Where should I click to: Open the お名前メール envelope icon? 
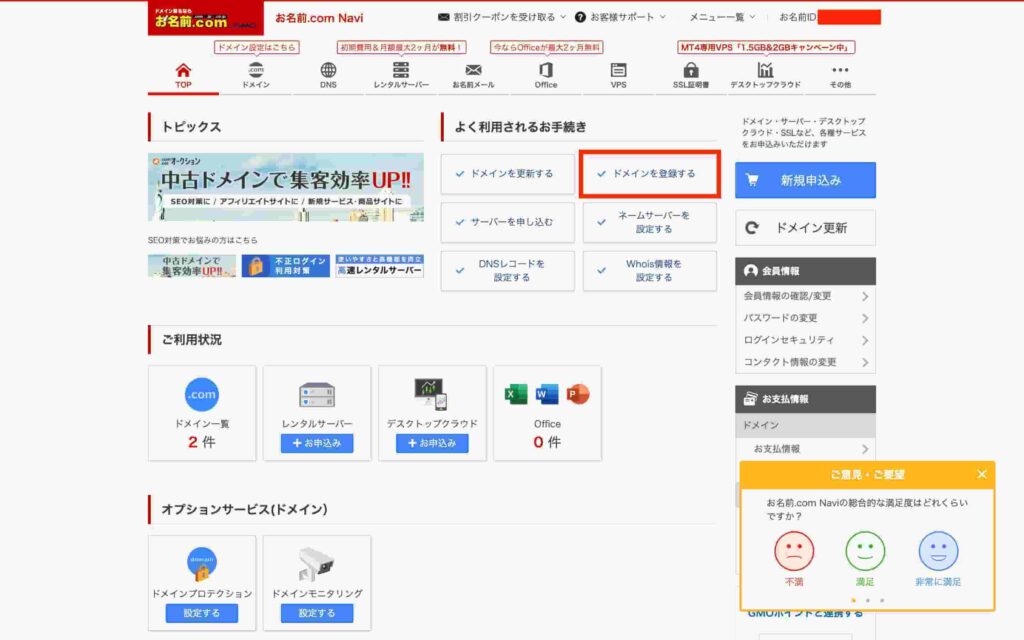[473, 70]
